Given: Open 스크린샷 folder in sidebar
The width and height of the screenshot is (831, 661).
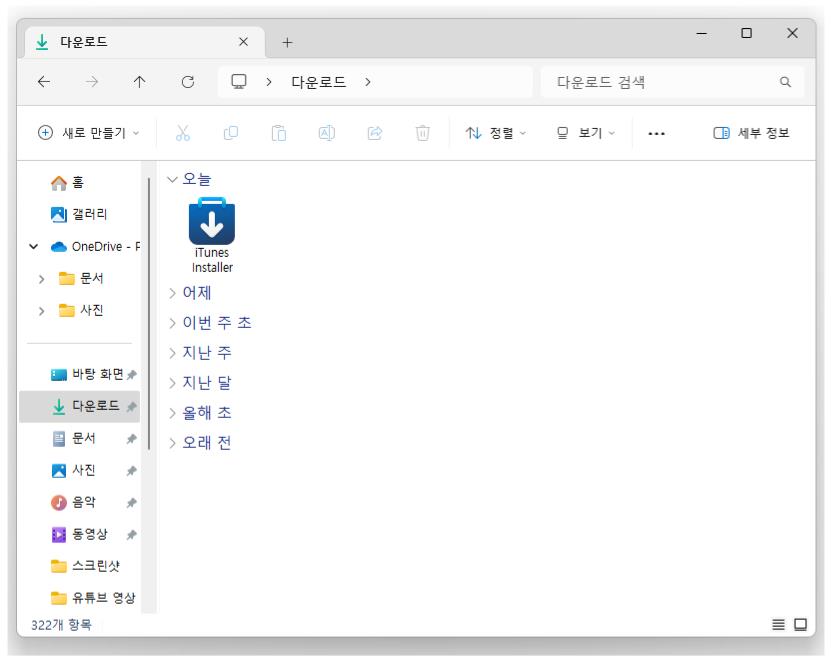Looking at the screenshot, I should click(x=85, y=566).
